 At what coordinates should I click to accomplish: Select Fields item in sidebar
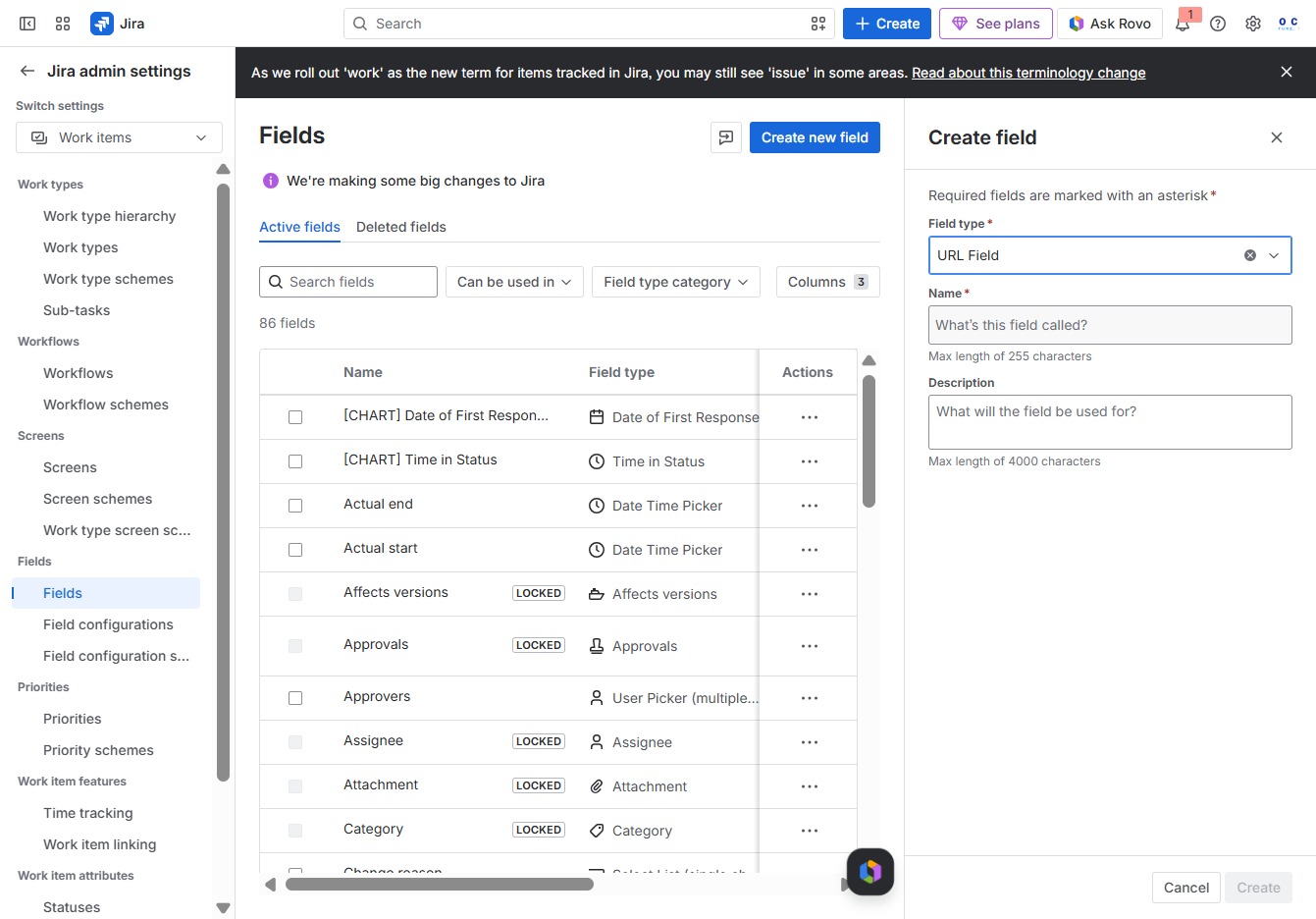pyautogui.click(x=106, y=593)
